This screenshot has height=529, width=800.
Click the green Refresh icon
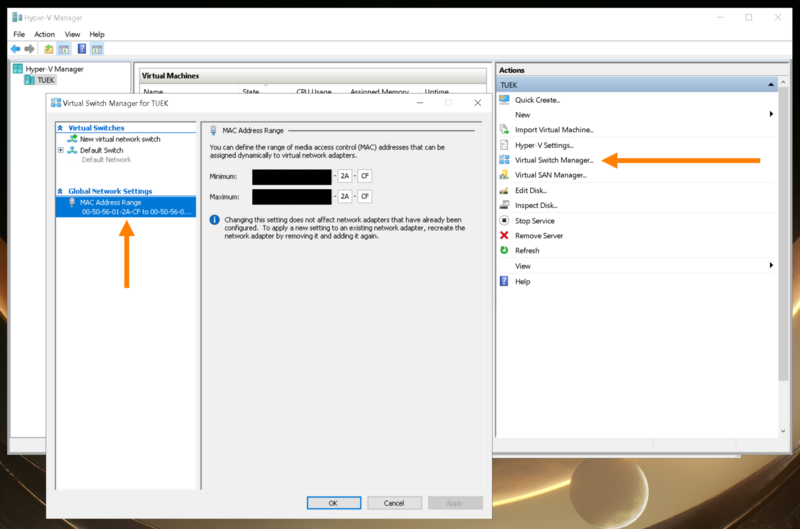(504, 250)
